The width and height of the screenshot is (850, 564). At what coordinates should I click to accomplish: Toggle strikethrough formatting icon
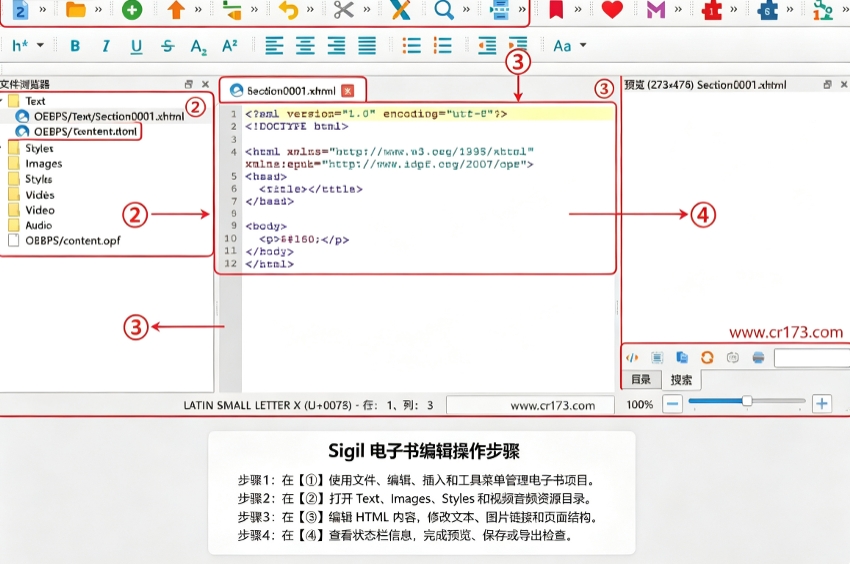click(x=168, y=46)
